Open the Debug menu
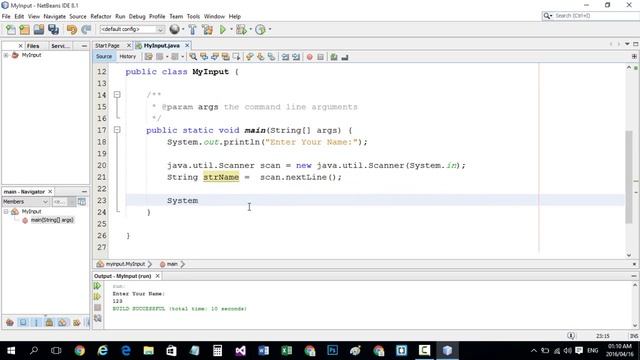Image resolution: width=640 pixels, height=360 pixels. point(137,16)
